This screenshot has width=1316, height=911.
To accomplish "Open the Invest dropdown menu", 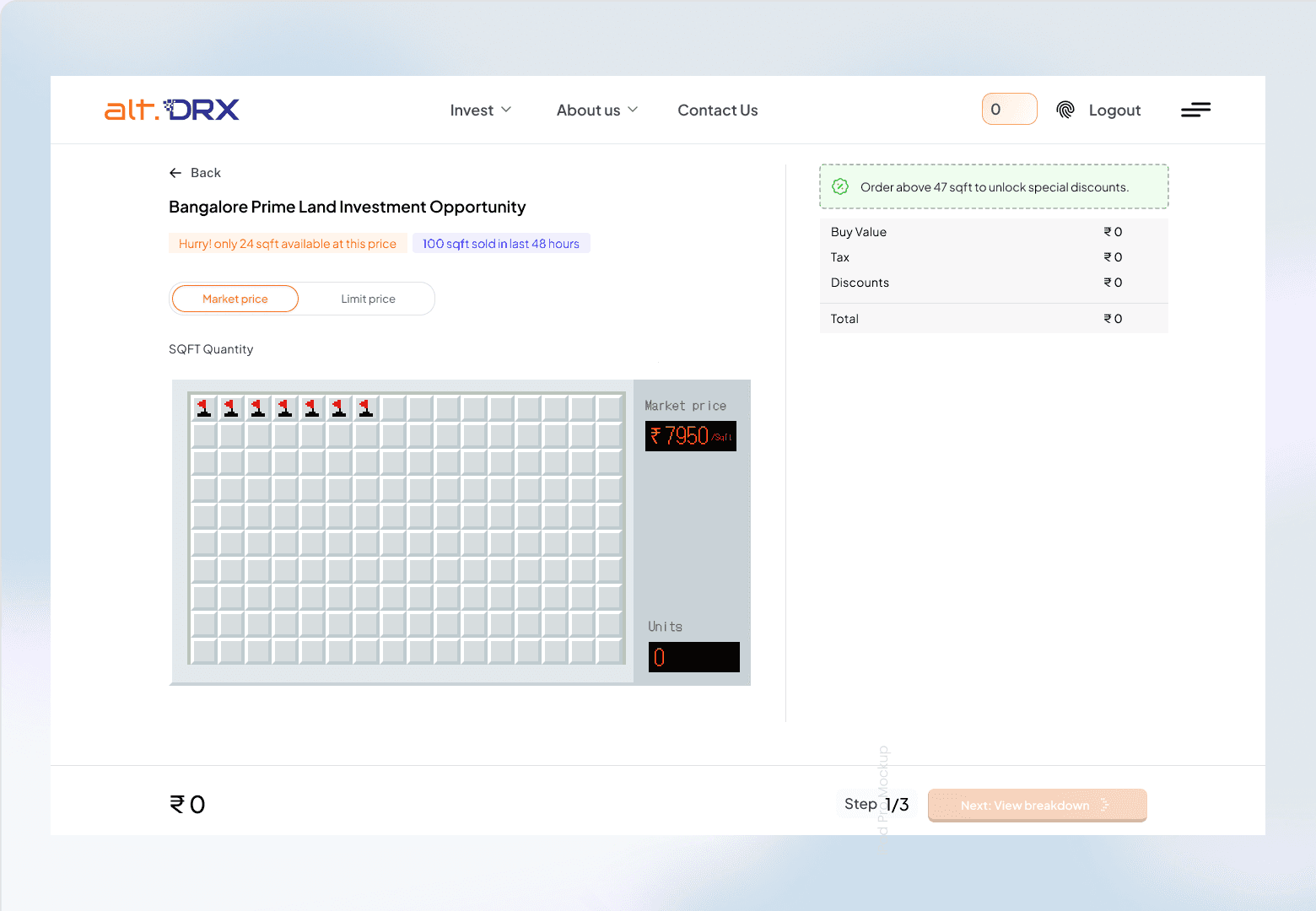I will 481,111.
